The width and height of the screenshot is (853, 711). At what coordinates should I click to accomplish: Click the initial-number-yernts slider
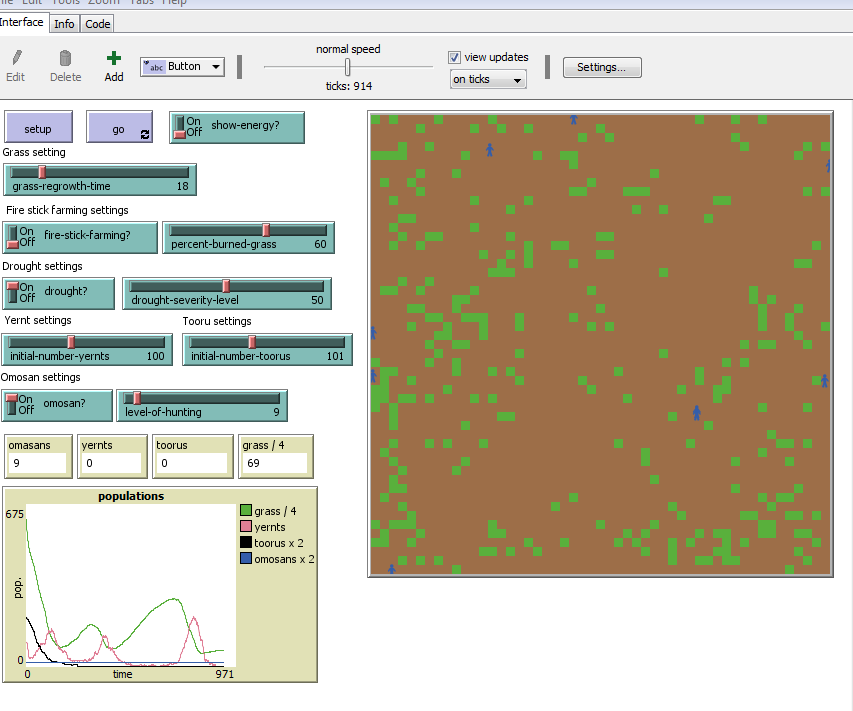(87, 350)
